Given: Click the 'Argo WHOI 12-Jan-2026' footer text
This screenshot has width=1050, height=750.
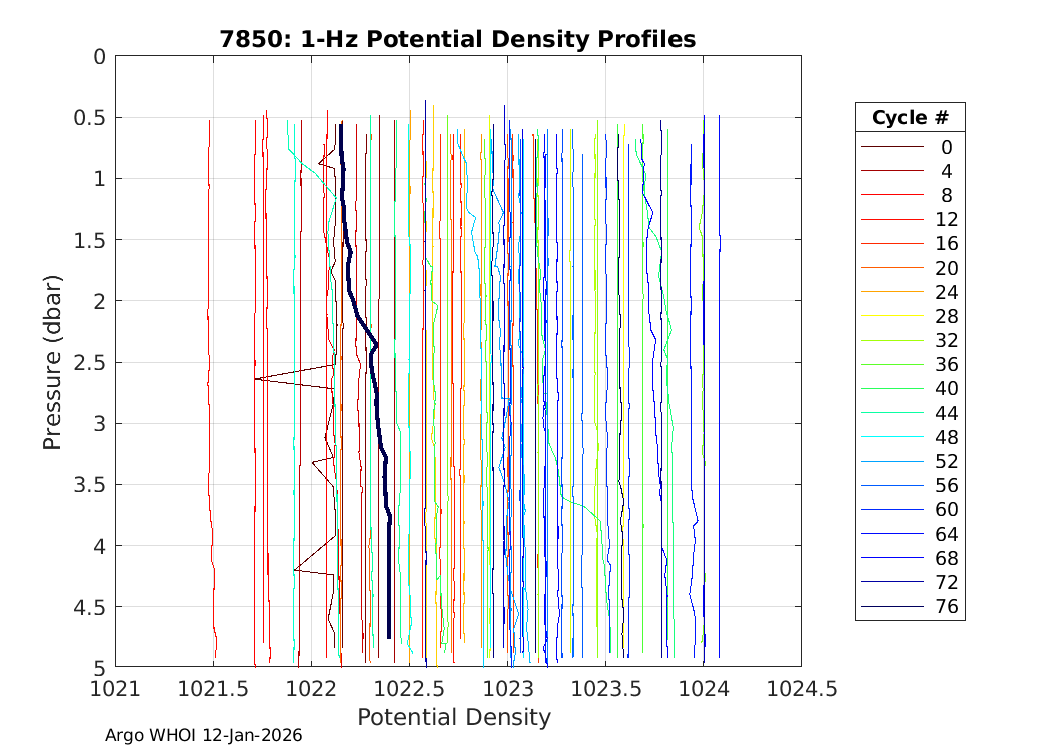Looking at the screenshot, I should coord(203,735).
